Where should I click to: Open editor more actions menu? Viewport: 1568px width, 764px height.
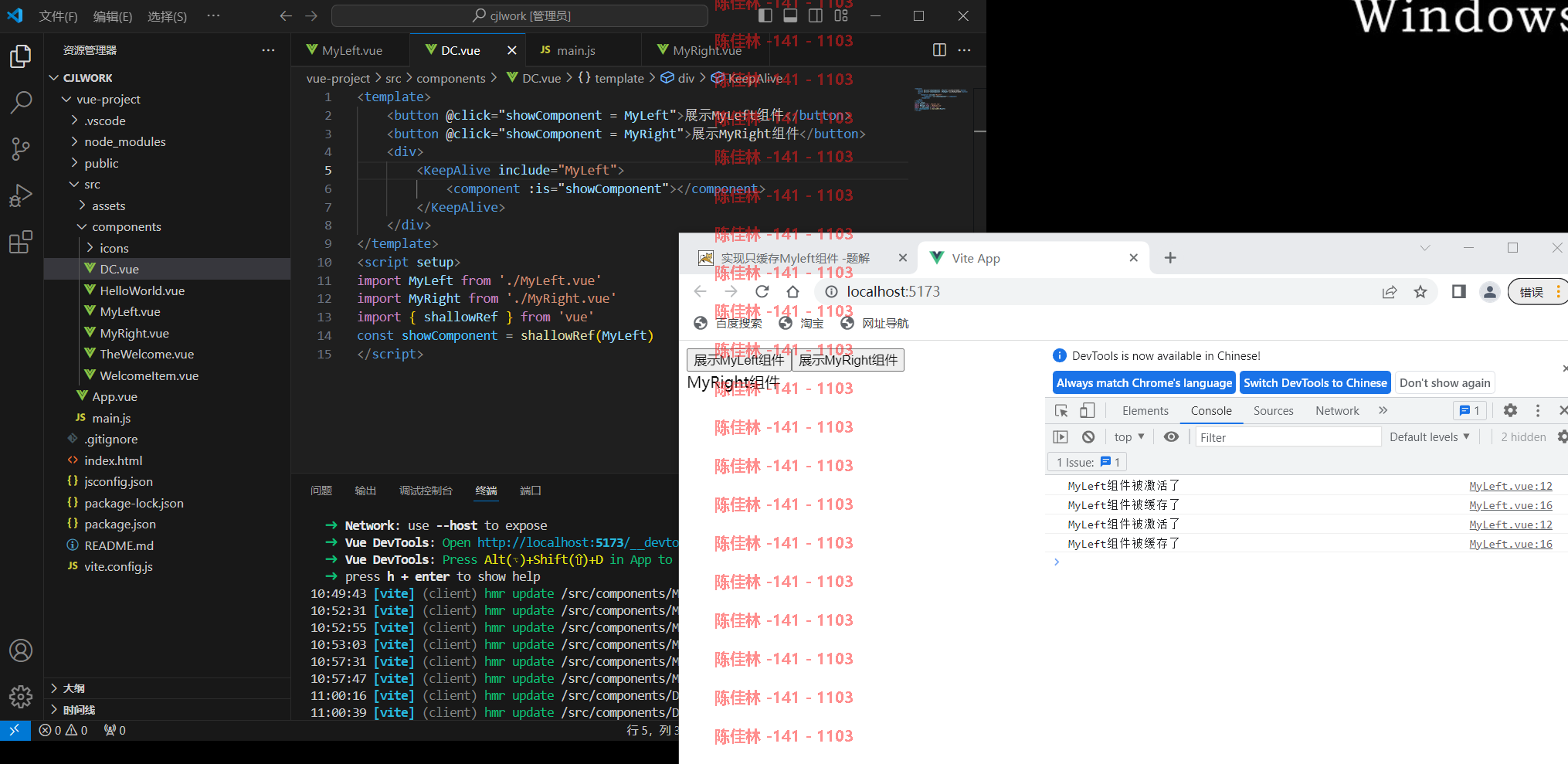tap(965, 50)
